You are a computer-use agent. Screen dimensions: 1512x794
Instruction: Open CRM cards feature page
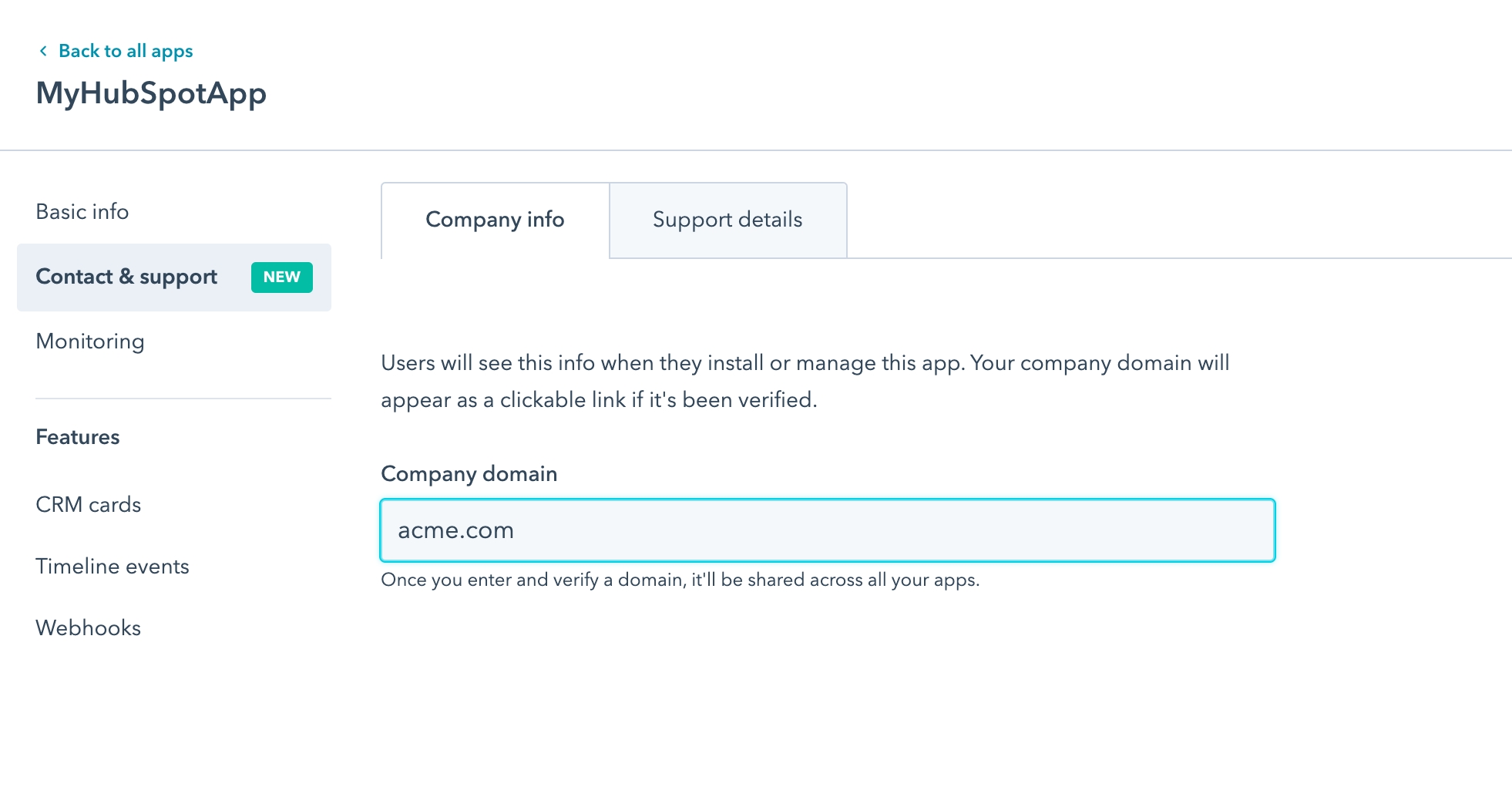pos(89,505)
